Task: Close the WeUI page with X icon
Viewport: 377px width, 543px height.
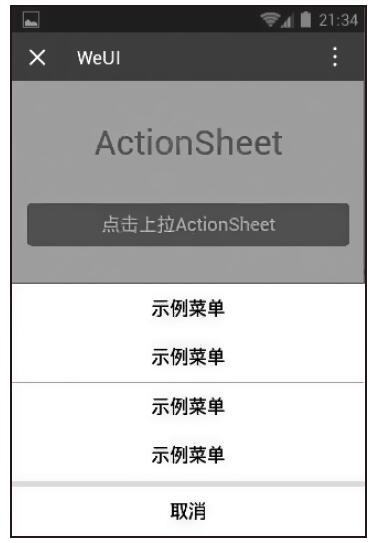Action: click(x=37, y=57)
